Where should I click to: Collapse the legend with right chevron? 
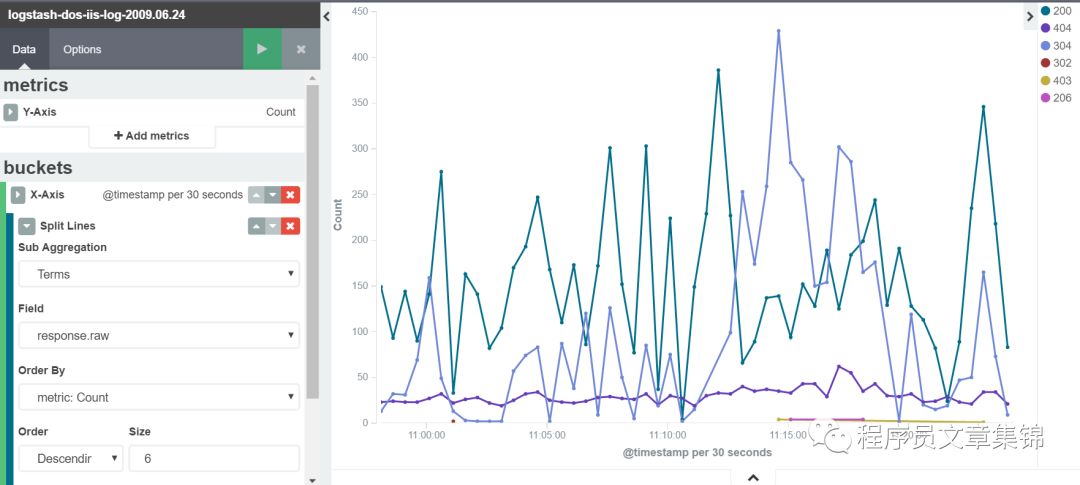tap(1030, 17)
